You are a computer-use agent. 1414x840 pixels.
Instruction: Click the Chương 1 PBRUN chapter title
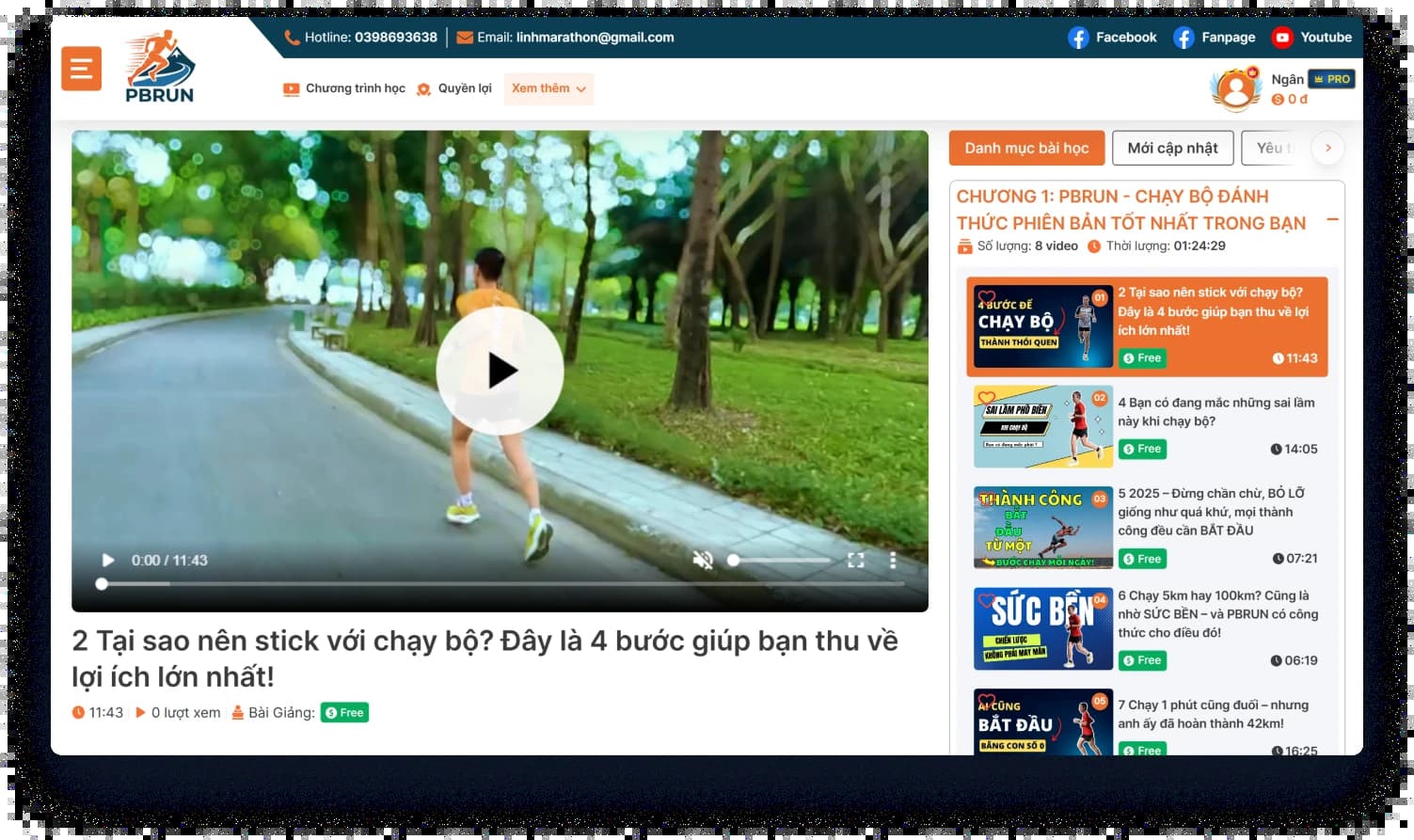point(1131,210)
